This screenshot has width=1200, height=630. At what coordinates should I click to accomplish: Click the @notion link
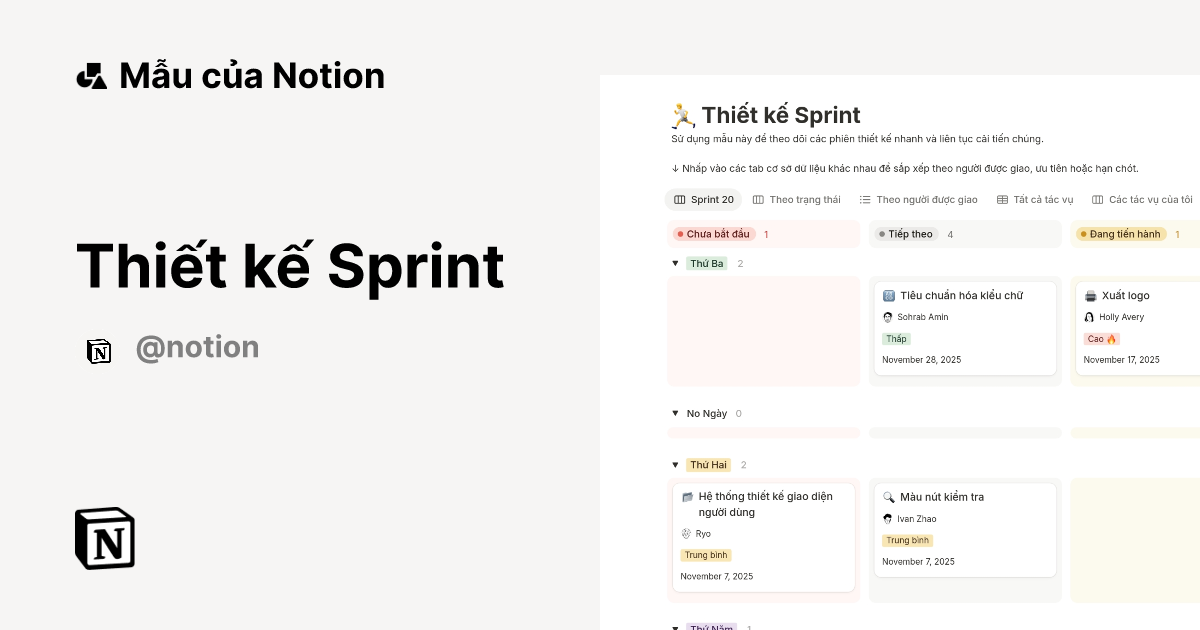point(197,347)
